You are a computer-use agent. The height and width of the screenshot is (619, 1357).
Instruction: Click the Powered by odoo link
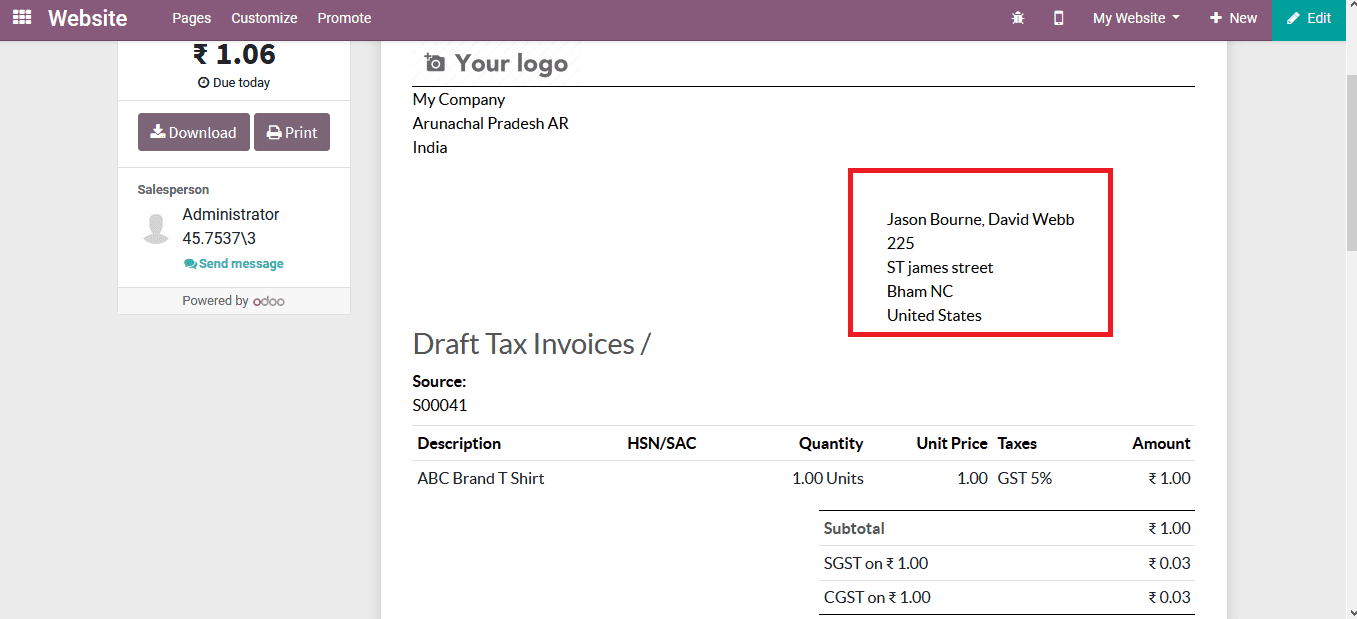234,301
